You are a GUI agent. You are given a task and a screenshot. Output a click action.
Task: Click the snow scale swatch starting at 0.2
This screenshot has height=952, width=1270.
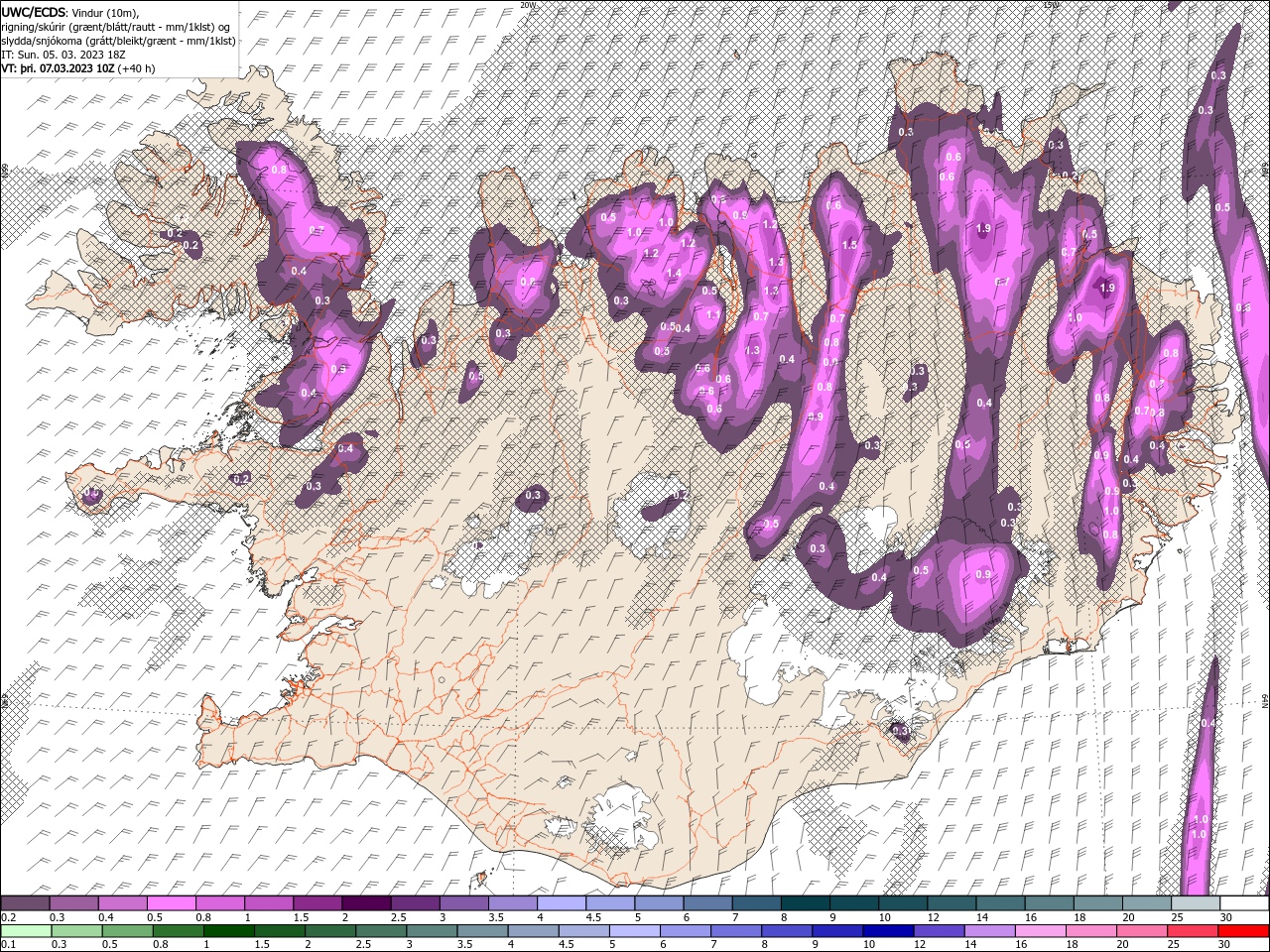click(x=25, y=903)
